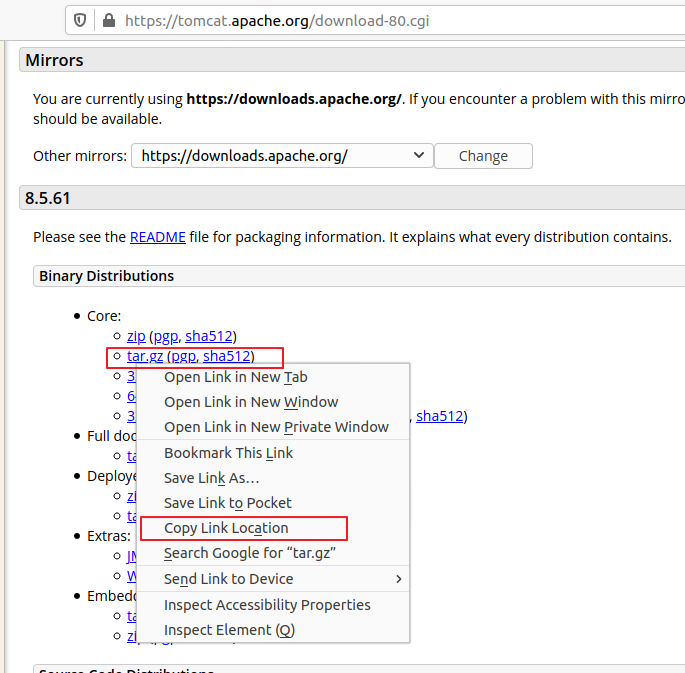Open the sha512 link beside zip
The width and height of the screenshot is (685, 673).
click(209, 336)
